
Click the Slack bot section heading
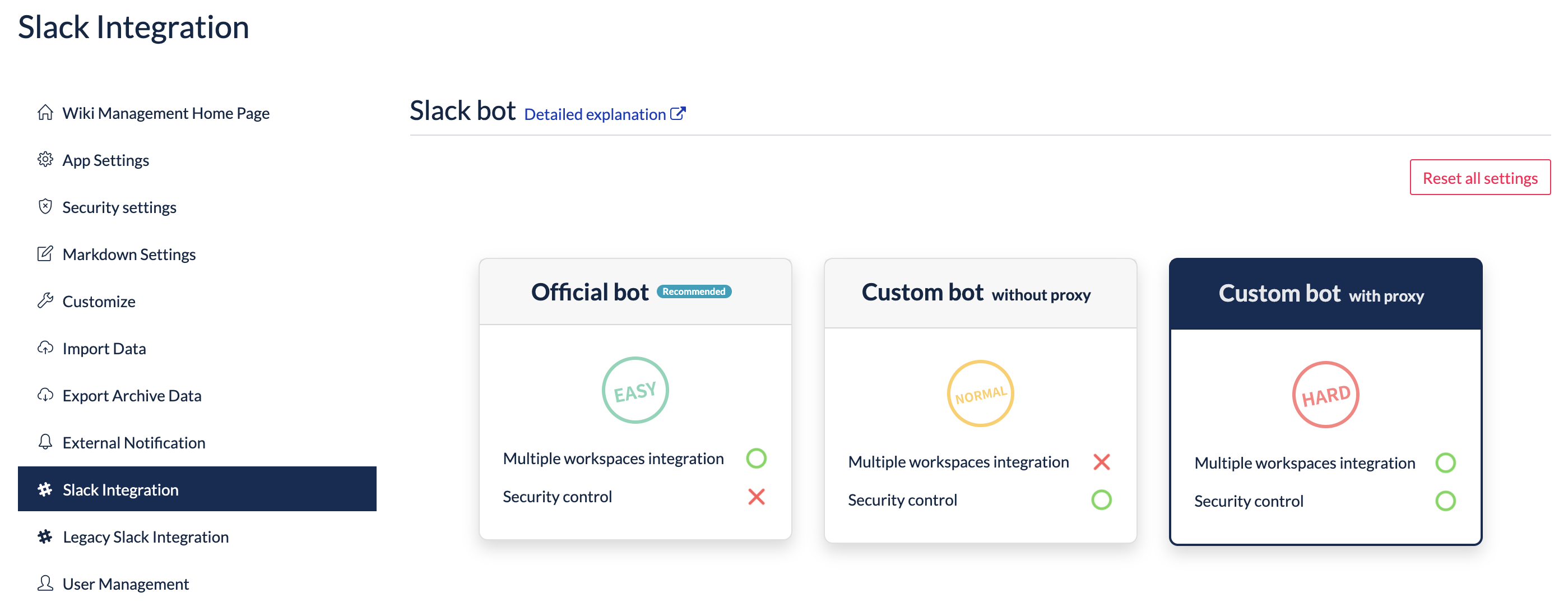click(462, 111)
